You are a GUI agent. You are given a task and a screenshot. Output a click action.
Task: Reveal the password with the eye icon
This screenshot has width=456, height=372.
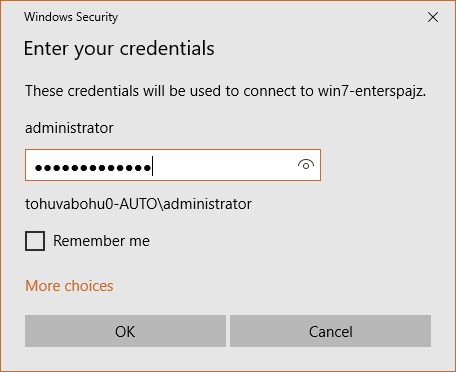(306, 165)
